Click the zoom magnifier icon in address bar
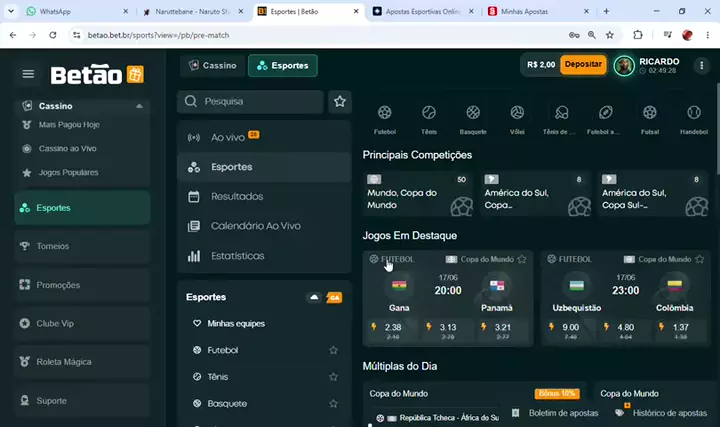720x427 pixels. 592,35
